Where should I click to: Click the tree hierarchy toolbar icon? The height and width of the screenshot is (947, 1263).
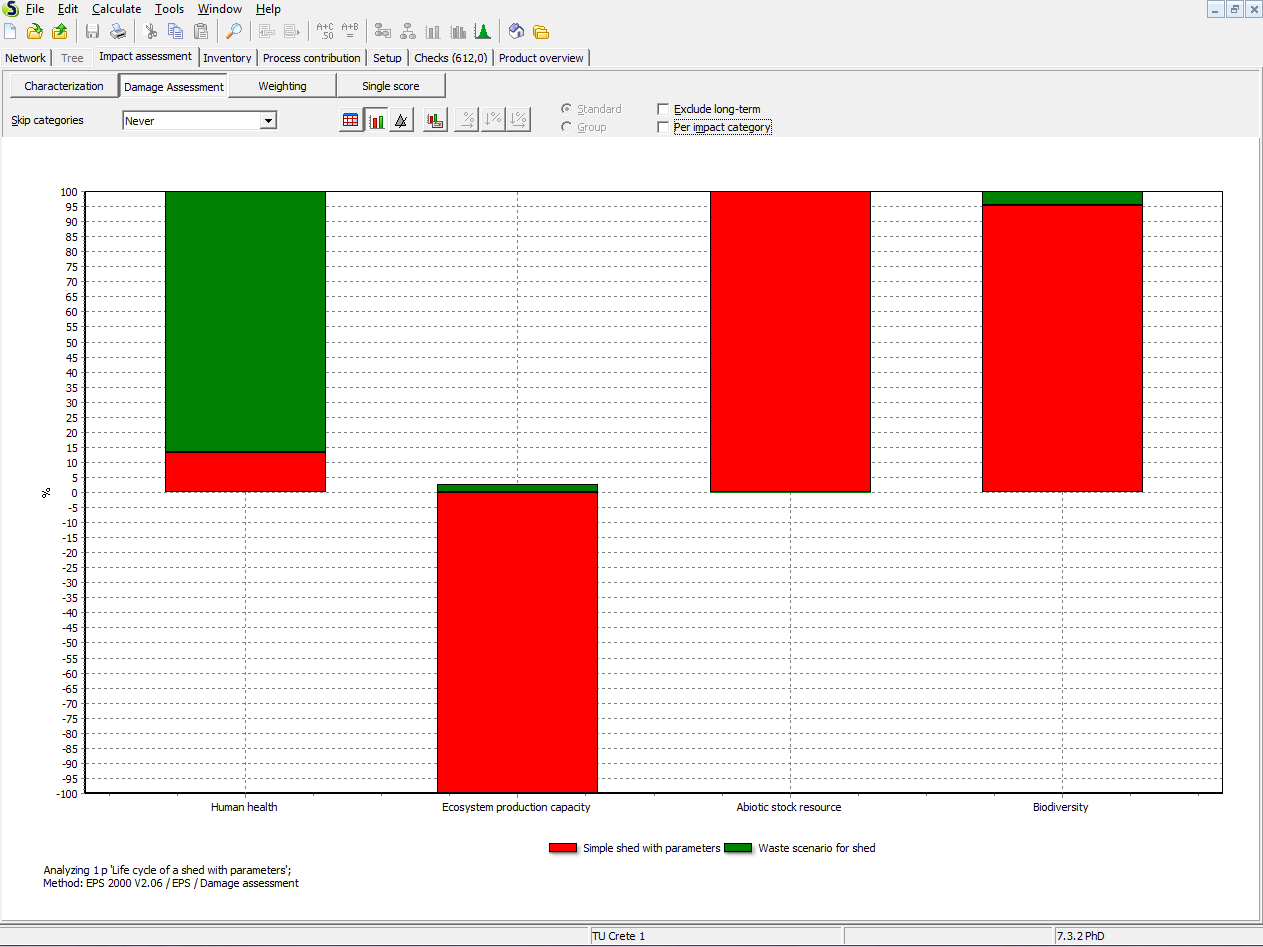click(408, 31)
